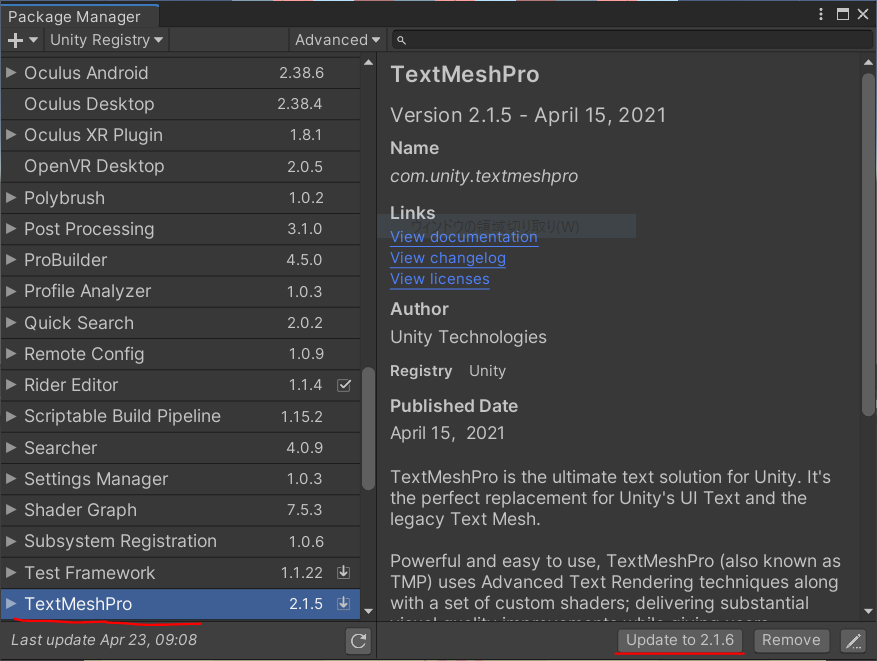Click the com.unity.textmeshpro package name text
877x661 pixels.
[x=484, y=176]
